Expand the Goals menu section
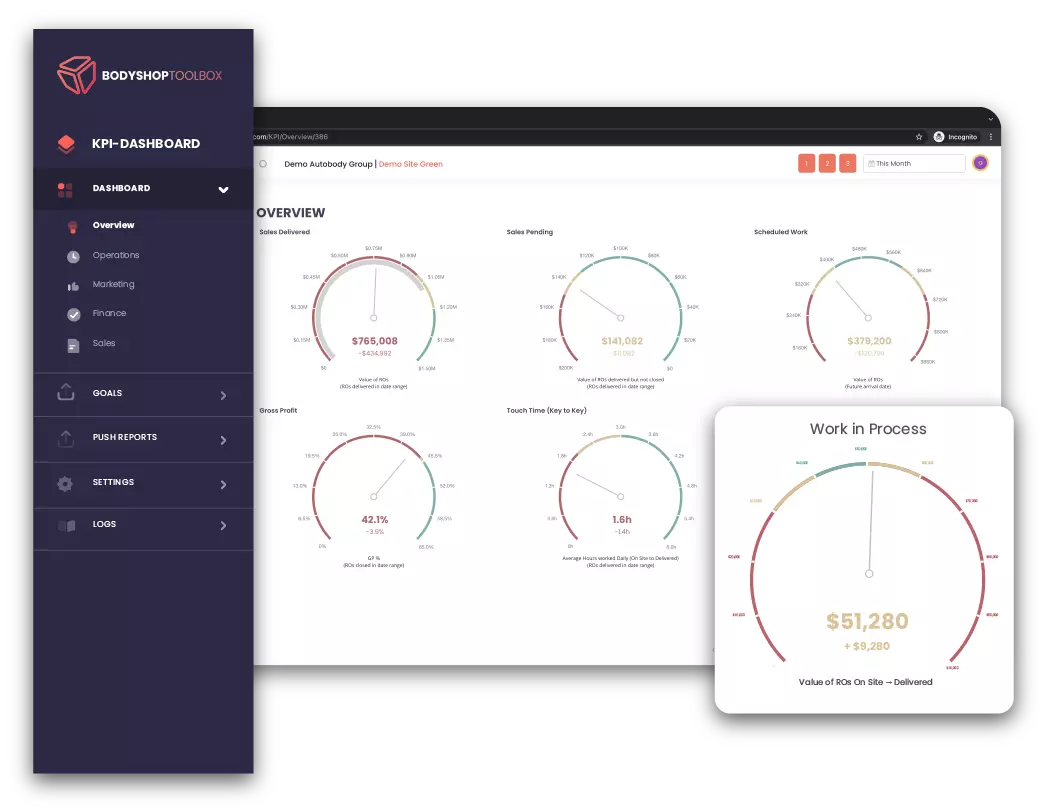The height and width of the screenshot is (808, 1048). click(x=223, y=395)
